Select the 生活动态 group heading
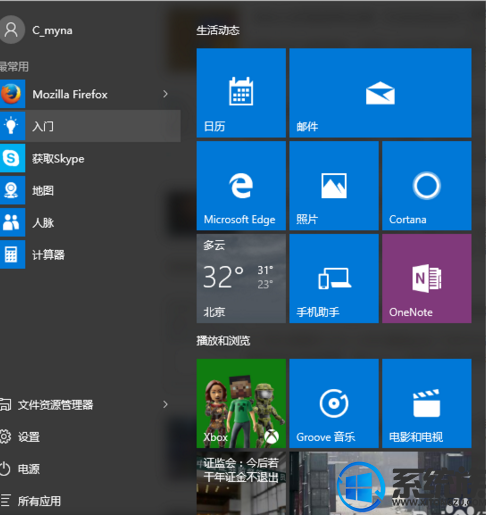 click(218, 30)
